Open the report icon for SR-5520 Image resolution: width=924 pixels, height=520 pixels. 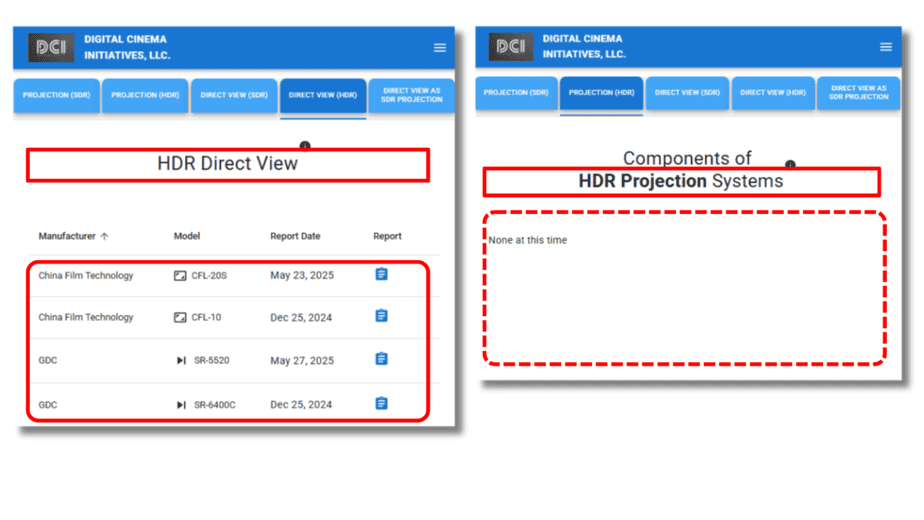(381, 359)
